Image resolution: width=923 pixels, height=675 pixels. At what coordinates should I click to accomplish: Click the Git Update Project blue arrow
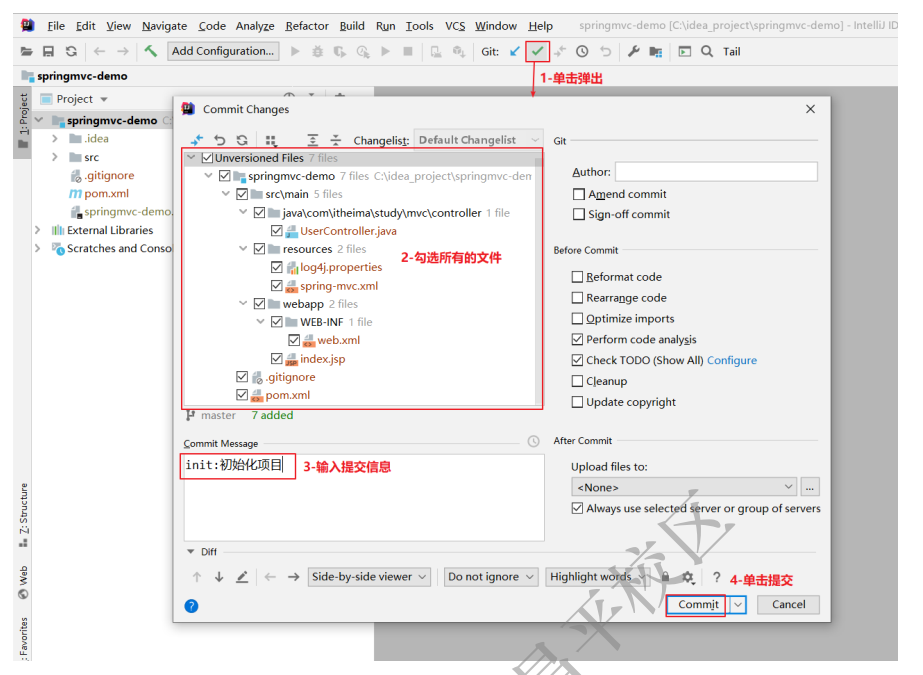pyautogui.click(x=514, y=52)
